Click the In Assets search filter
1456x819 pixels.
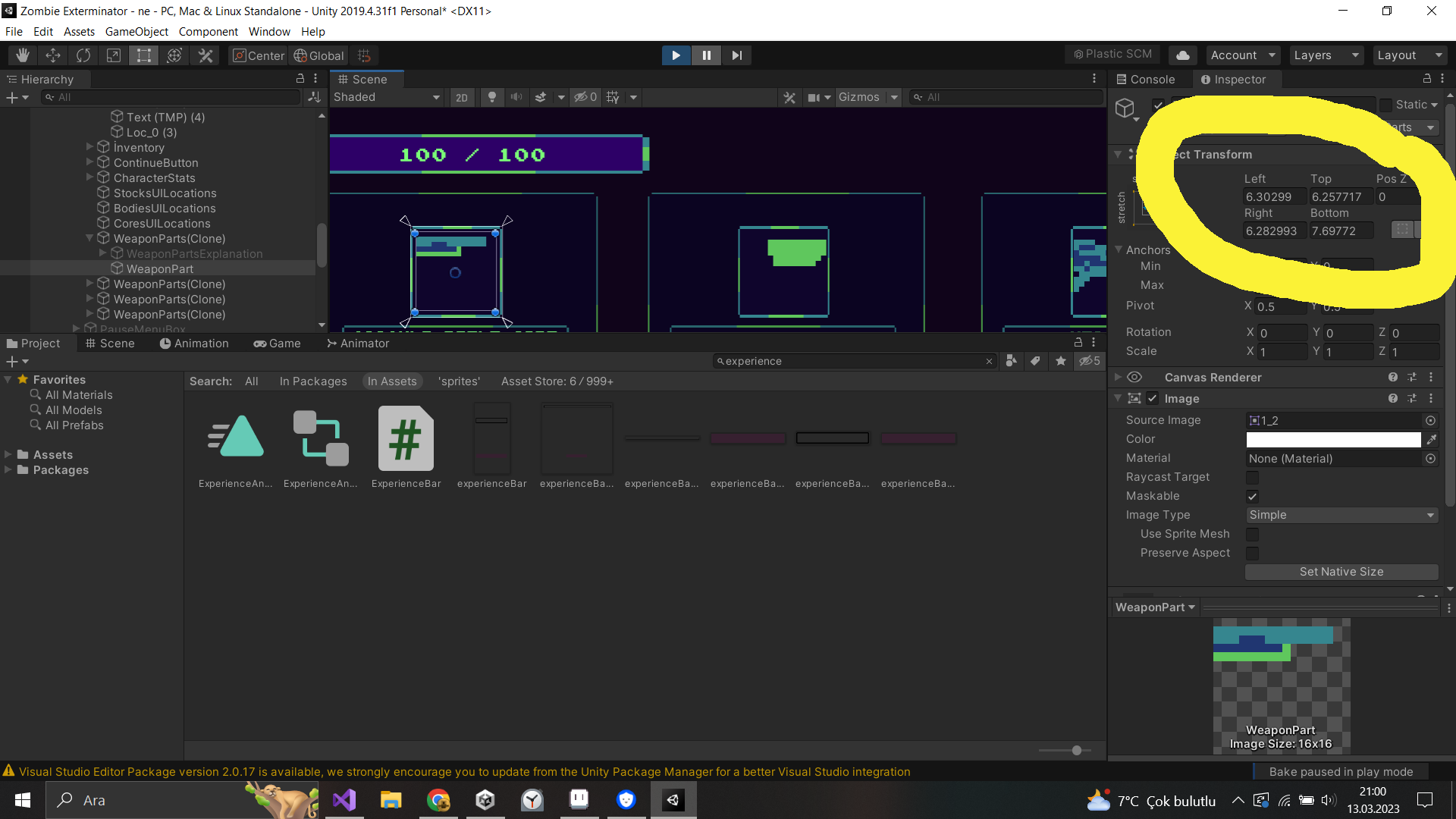pyautogui.click(x=392, y=381)
